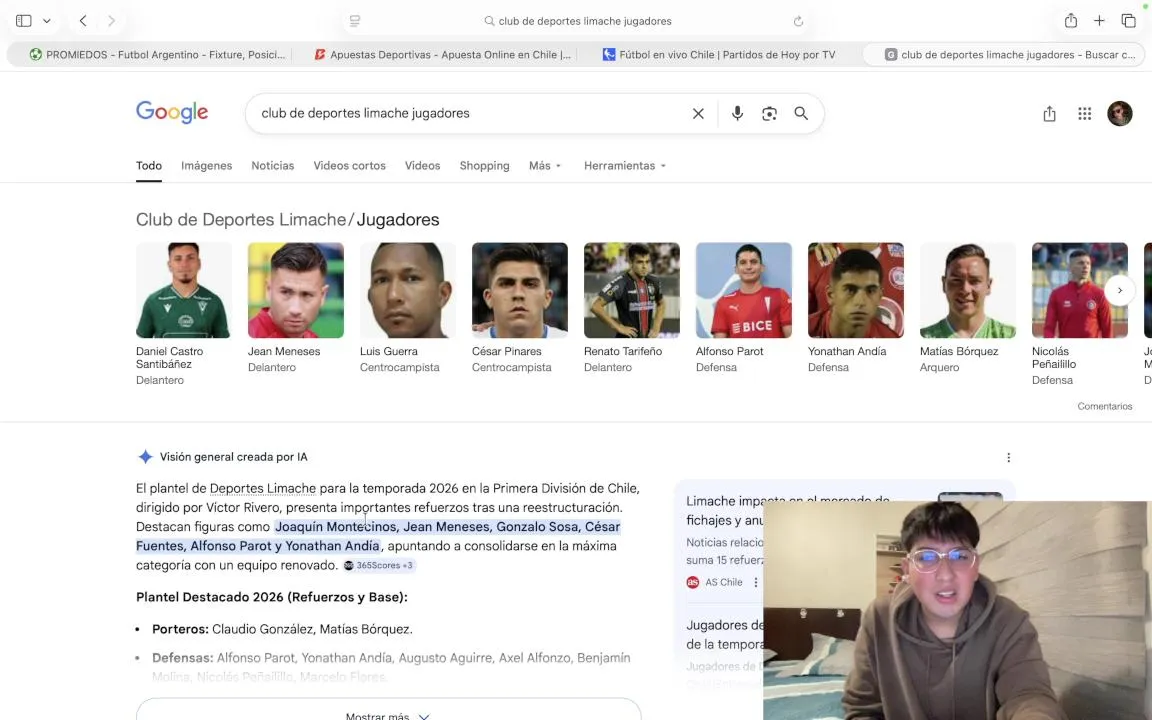Switch to Apuestas Deportivas tab

[x=442, y=54]
